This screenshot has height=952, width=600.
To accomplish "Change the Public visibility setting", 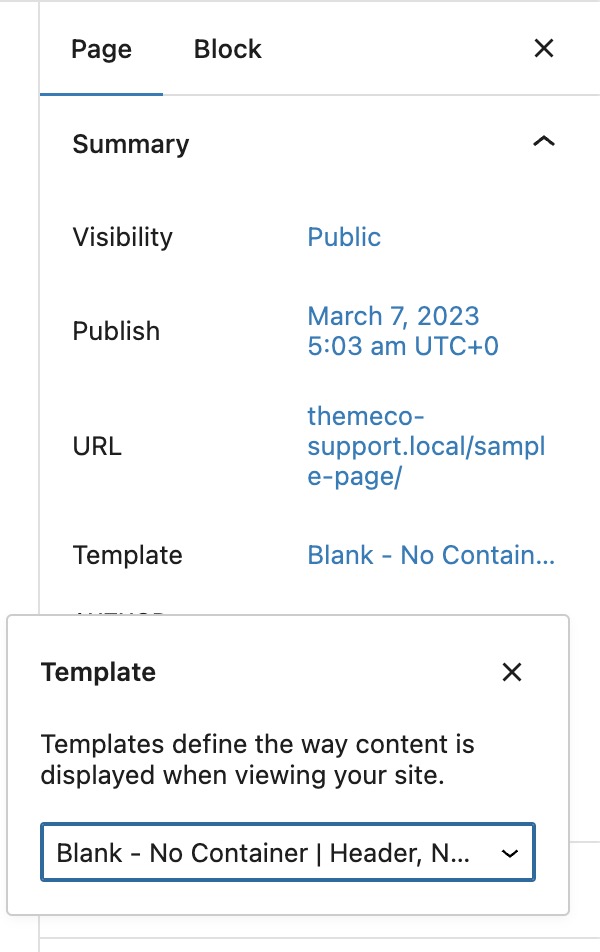I will tap(344, 237).
